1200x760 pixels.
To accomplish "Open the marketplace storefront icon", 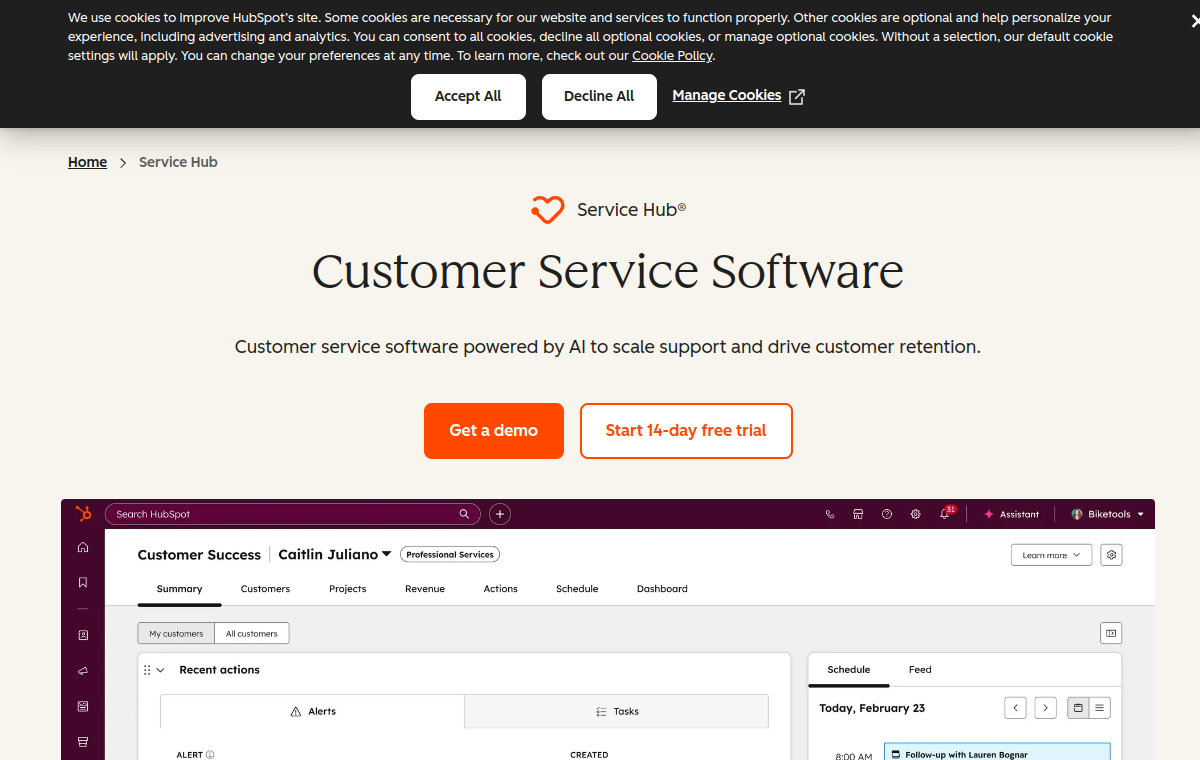I will (858, 514).
